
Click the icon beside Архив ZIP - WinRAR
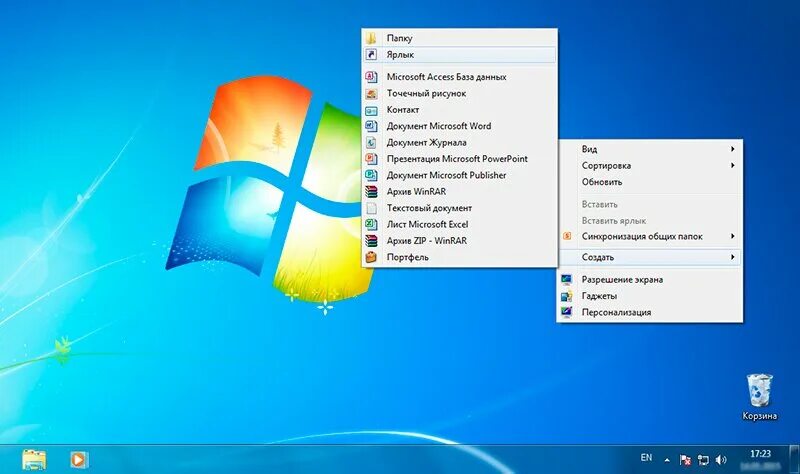point(371,240)
